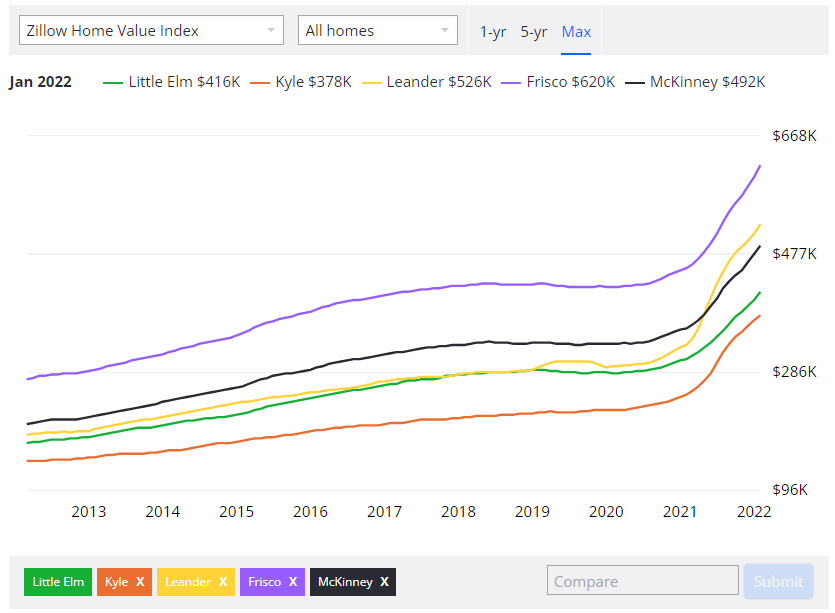Open the Zillow Home Value Index dropdown
This screenshot has height=613, width=835.
point(151,30)
